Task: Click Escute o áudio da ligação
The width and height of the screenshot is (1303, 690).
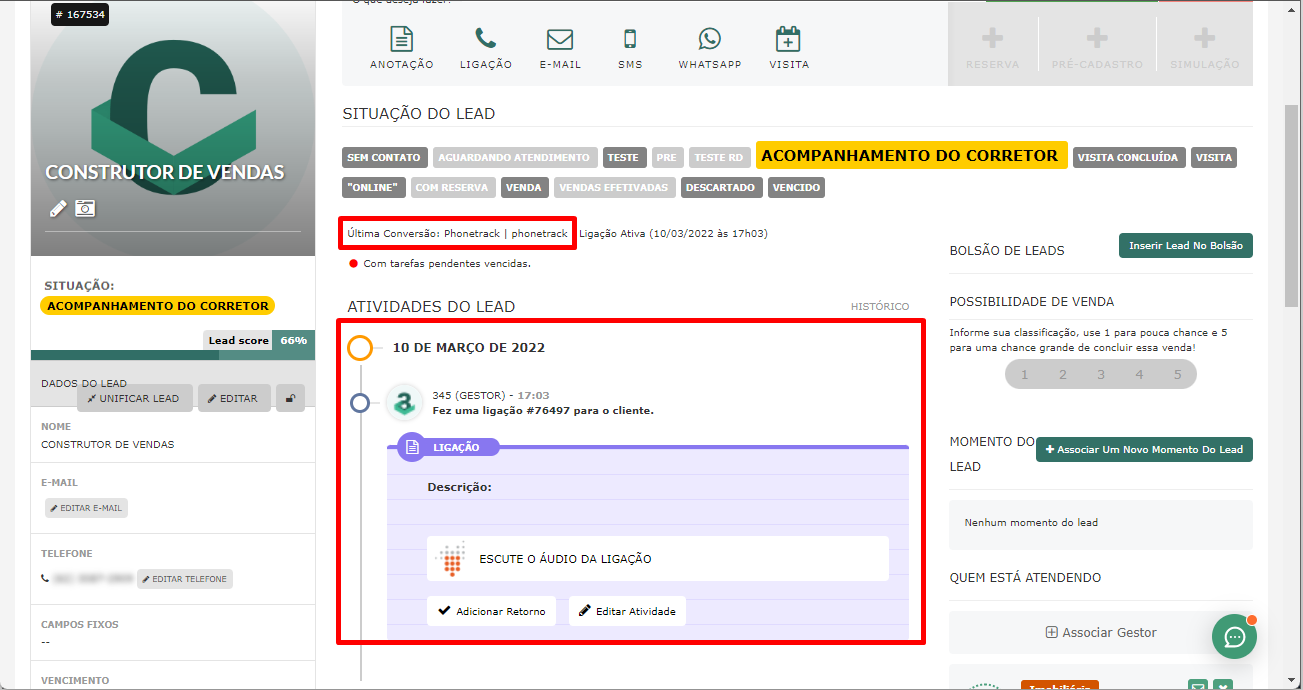Action: click(658, 559)
